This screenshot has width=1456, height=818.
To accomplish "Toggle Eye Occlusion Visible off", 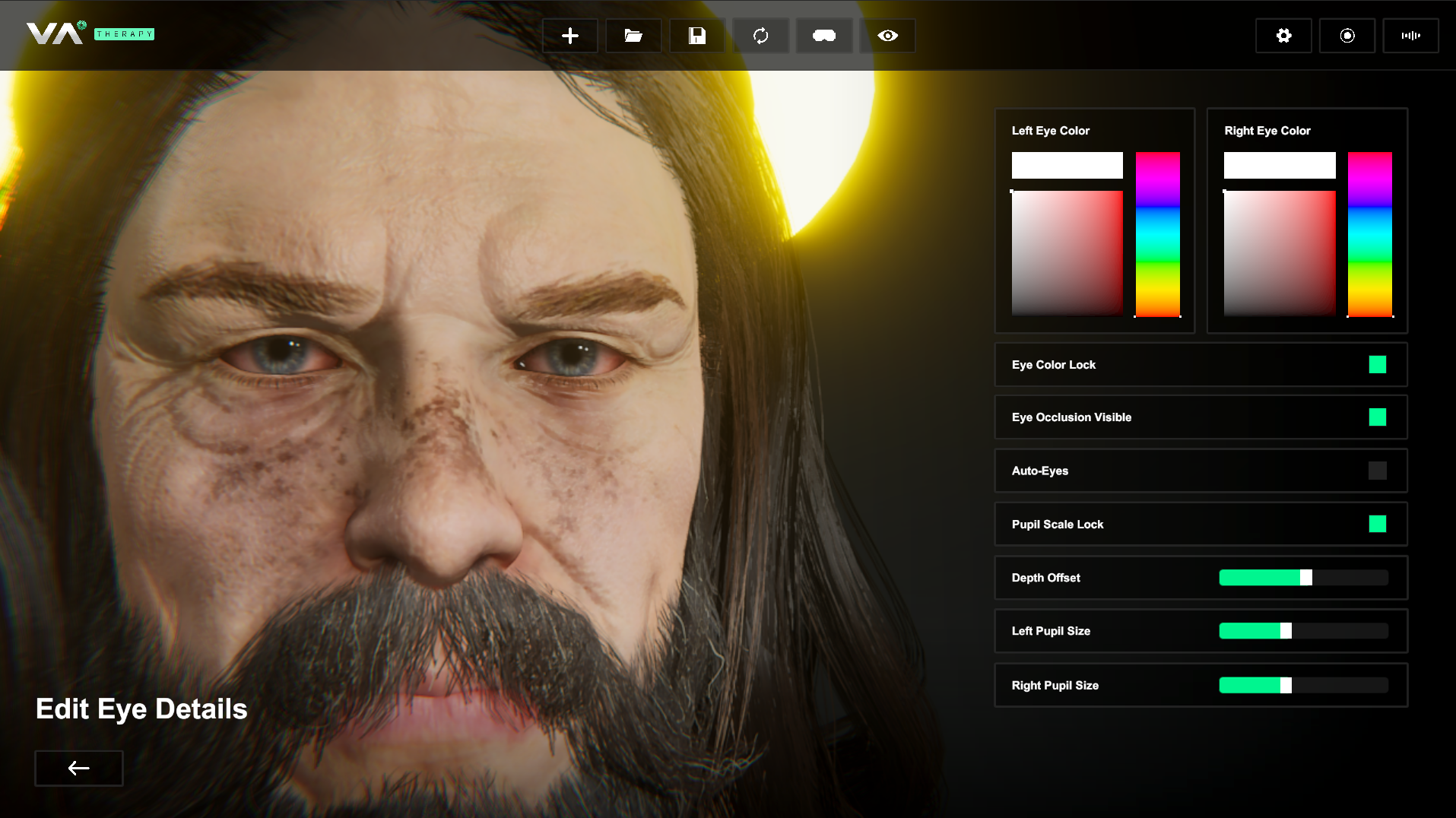I will pyautogui.click(x=1377, y=417).
